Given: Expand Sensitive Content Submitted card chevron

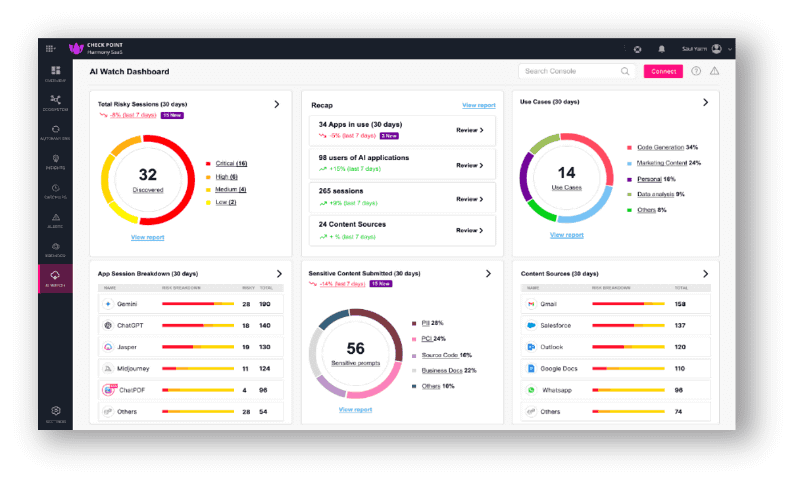Looking at the screenshot, I should (488, 274).
